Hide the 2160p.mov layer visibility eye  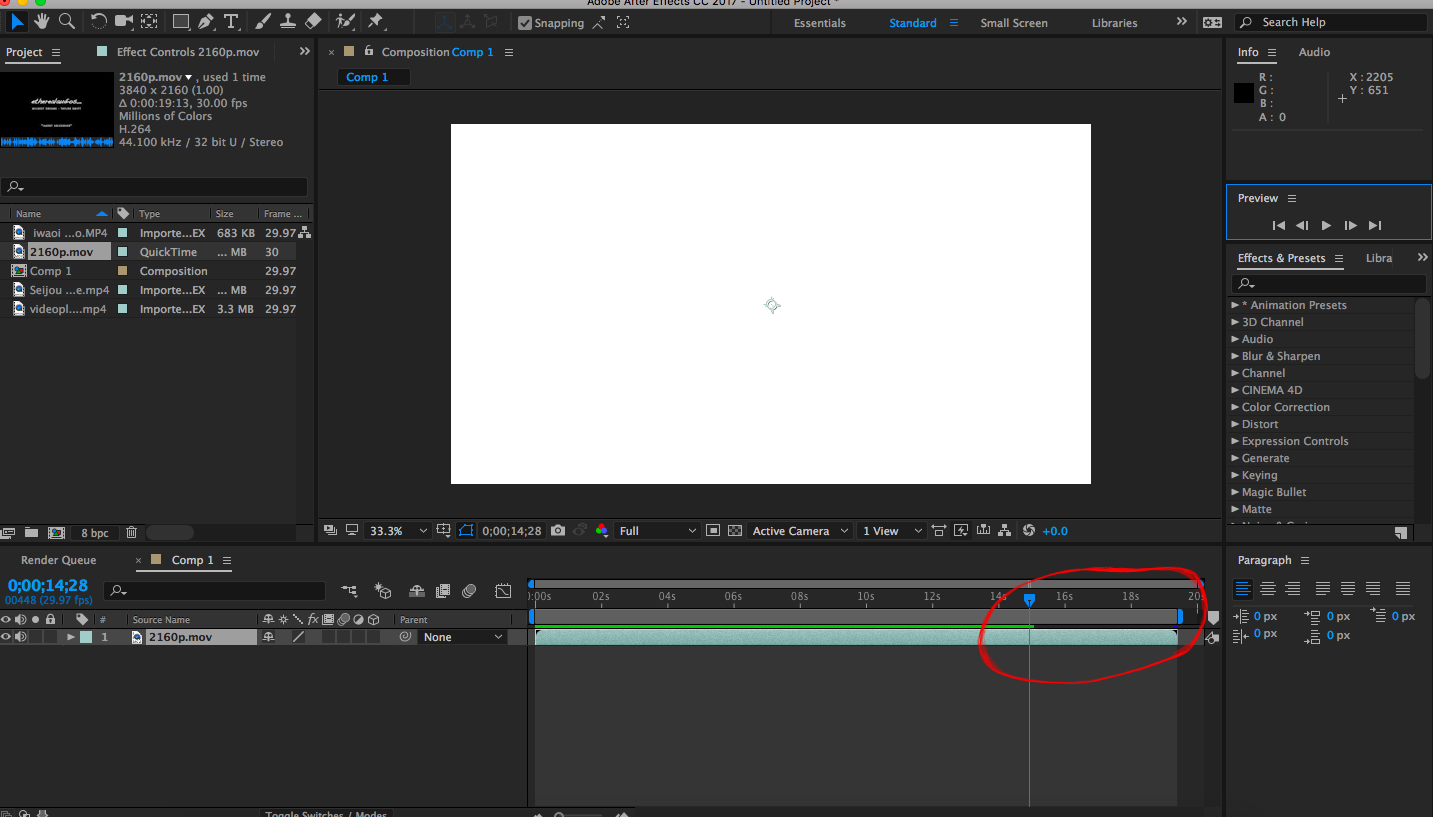8,636
